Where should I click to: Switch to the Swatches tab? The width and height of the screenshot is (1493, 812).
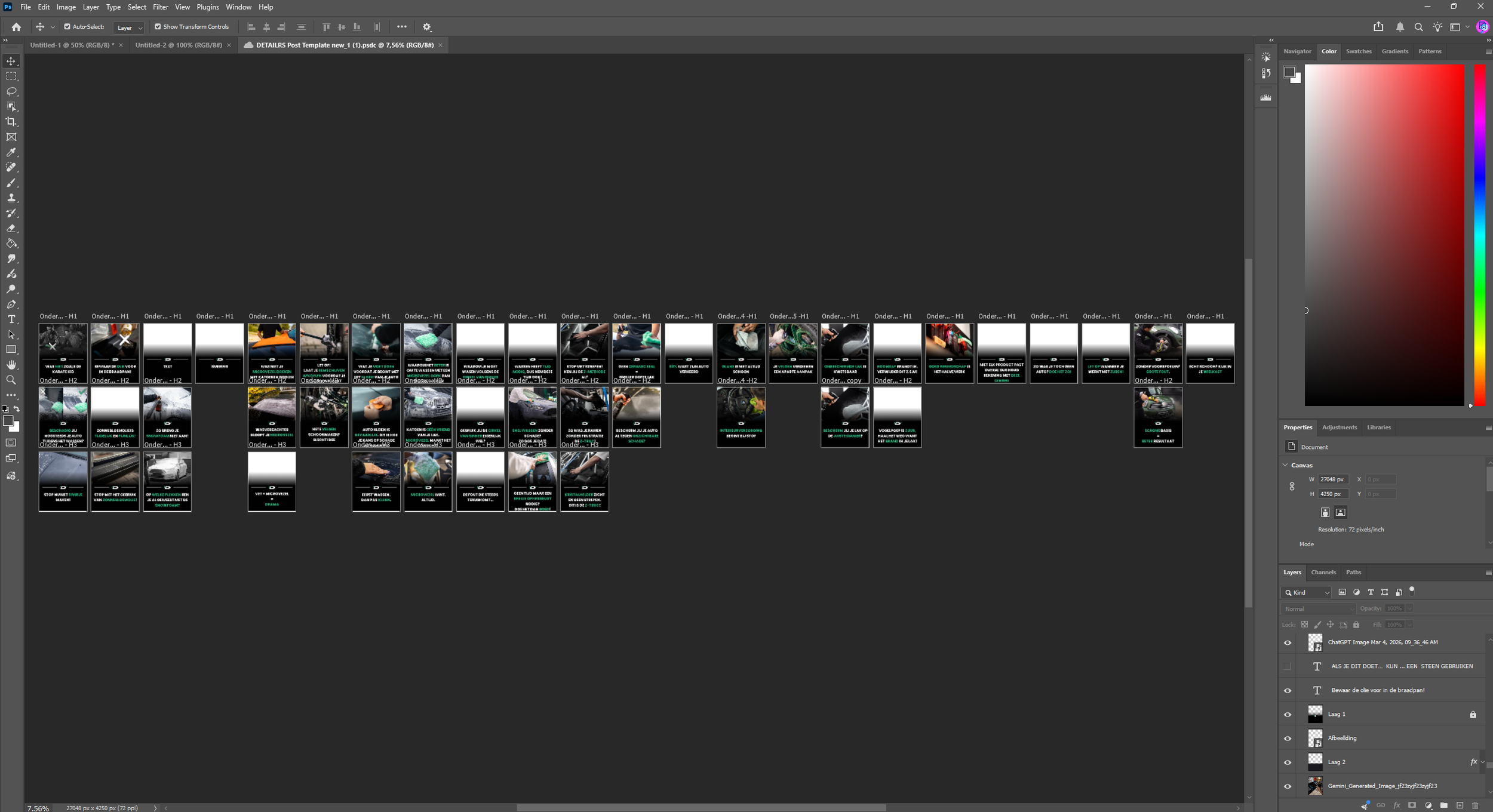(x=1359, y=51)
